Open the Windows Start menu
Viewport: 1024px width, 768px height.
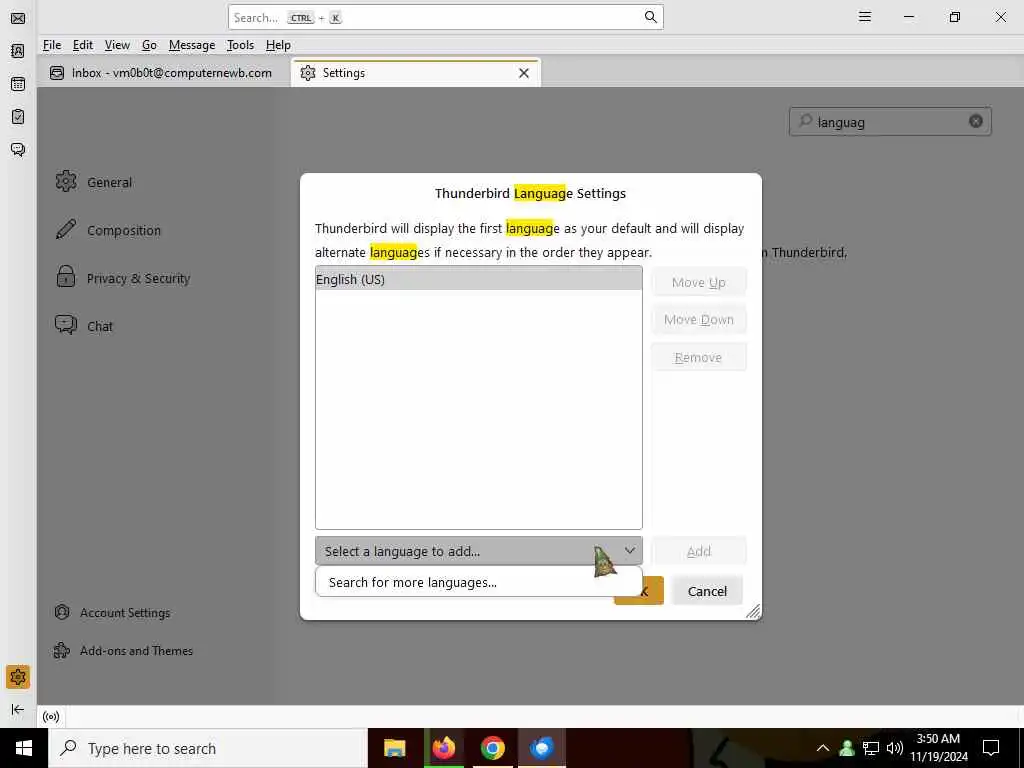(x=24, y=748)
